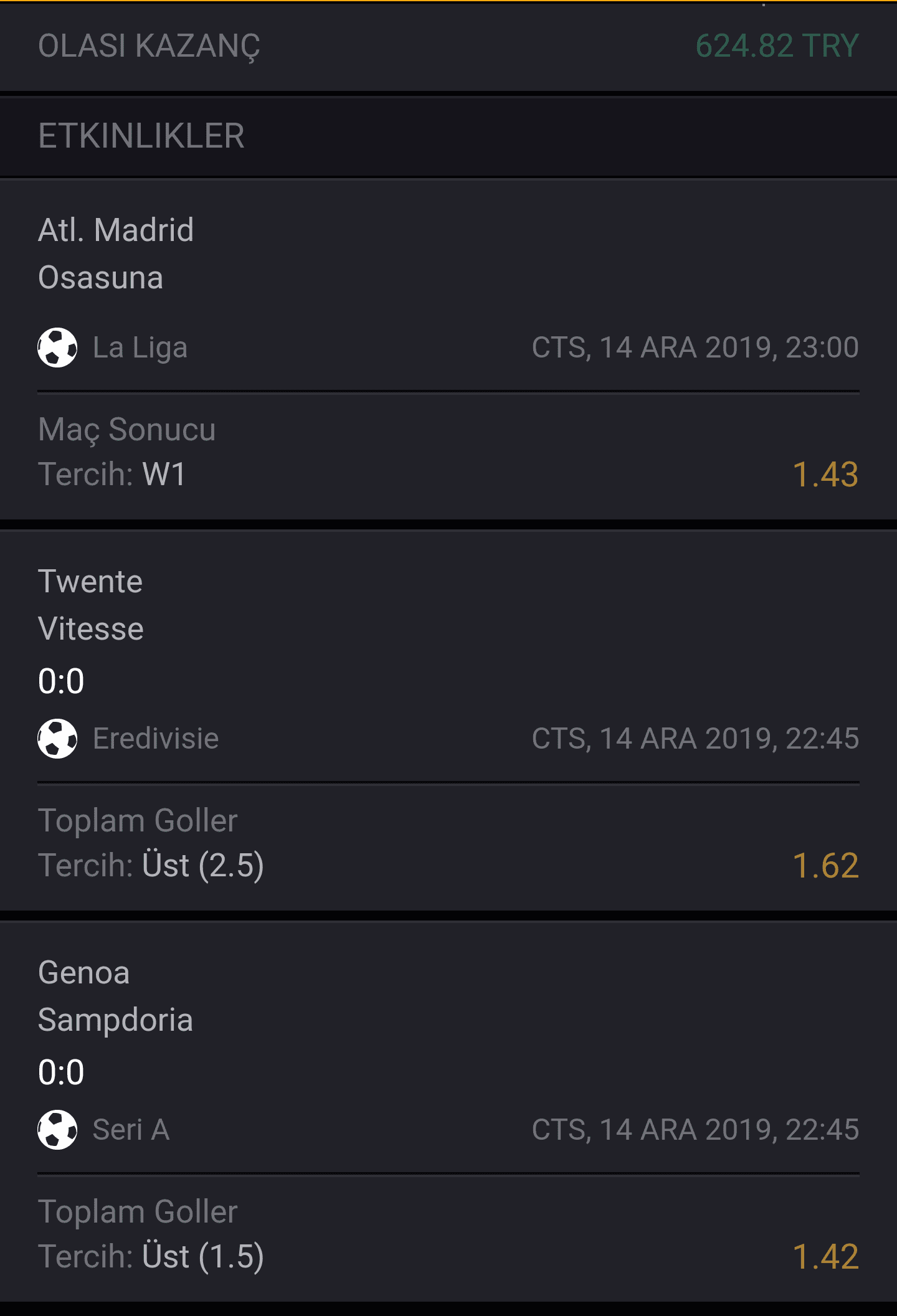This screenshot has height=1316, width=897.
Task: Tap the Twente–Vitesse 0:0 score
Action: click(x=61, y=681)
